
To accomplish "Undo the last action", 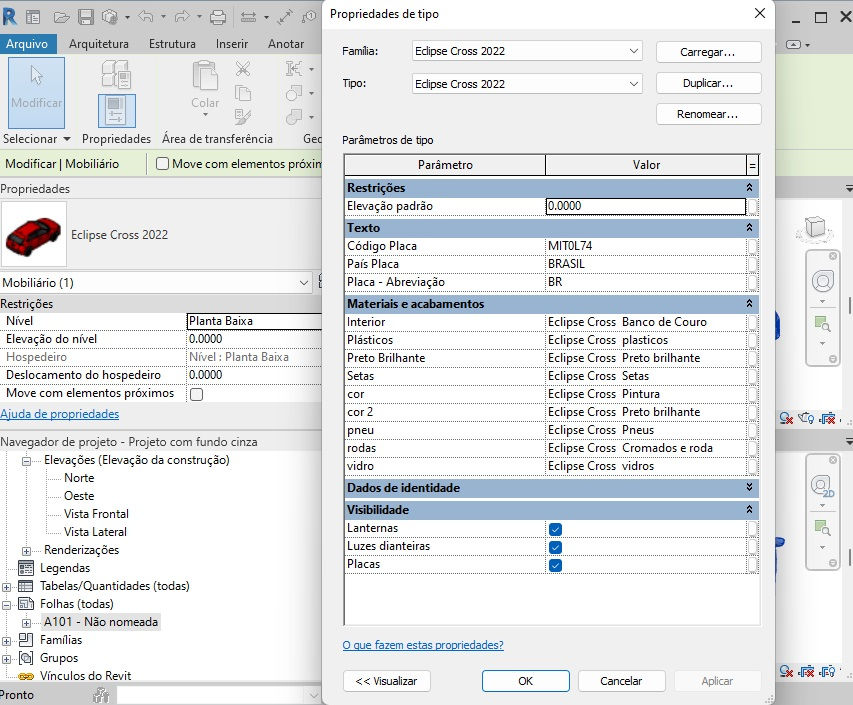I will coord(146,17).
